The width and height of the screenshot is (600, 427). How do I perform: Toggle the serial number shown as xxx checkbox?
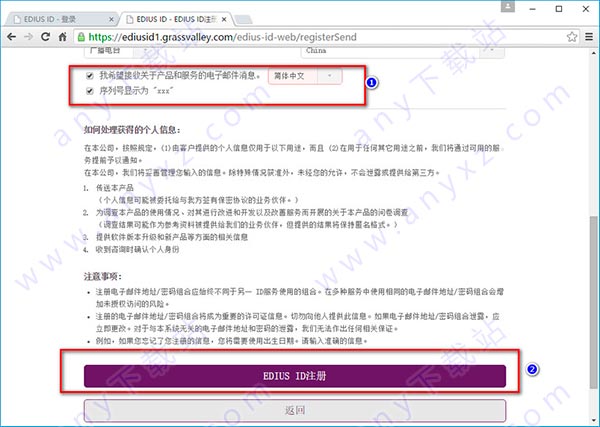90,91
